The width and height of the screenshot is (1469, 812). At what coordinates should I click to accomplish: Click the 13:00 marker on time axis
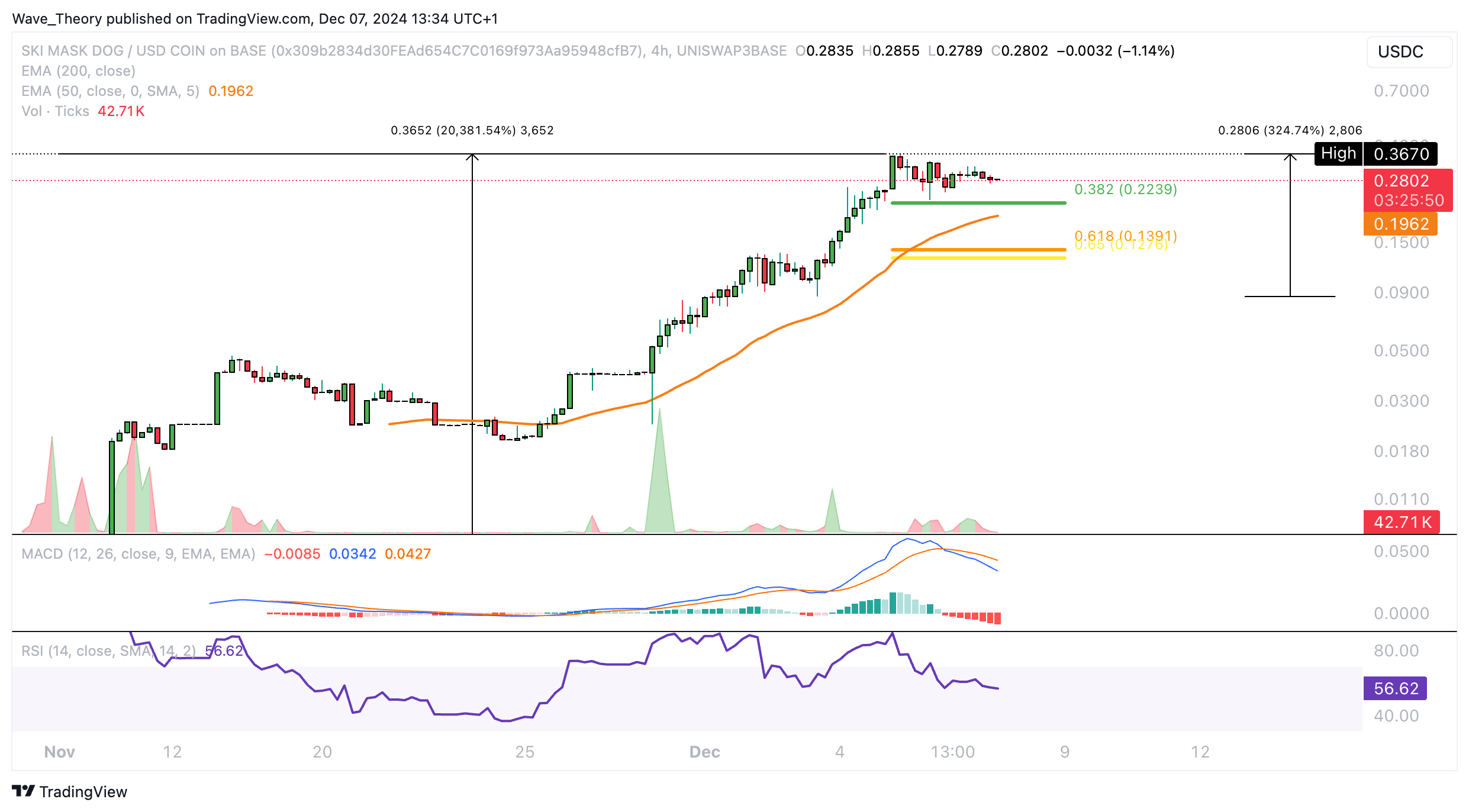952,752
